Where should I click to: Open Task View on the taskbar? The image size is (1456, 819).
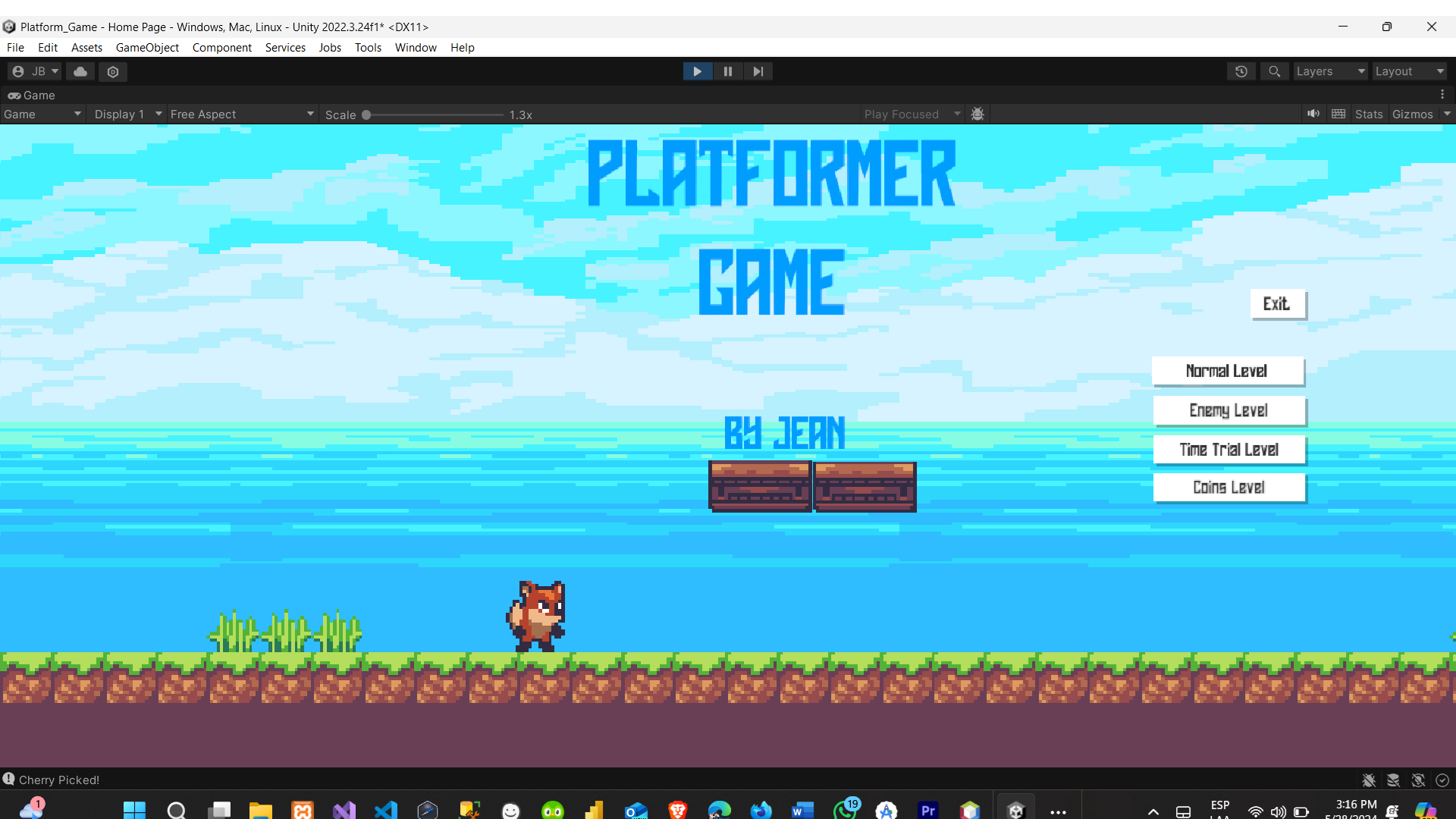point(219,810)
